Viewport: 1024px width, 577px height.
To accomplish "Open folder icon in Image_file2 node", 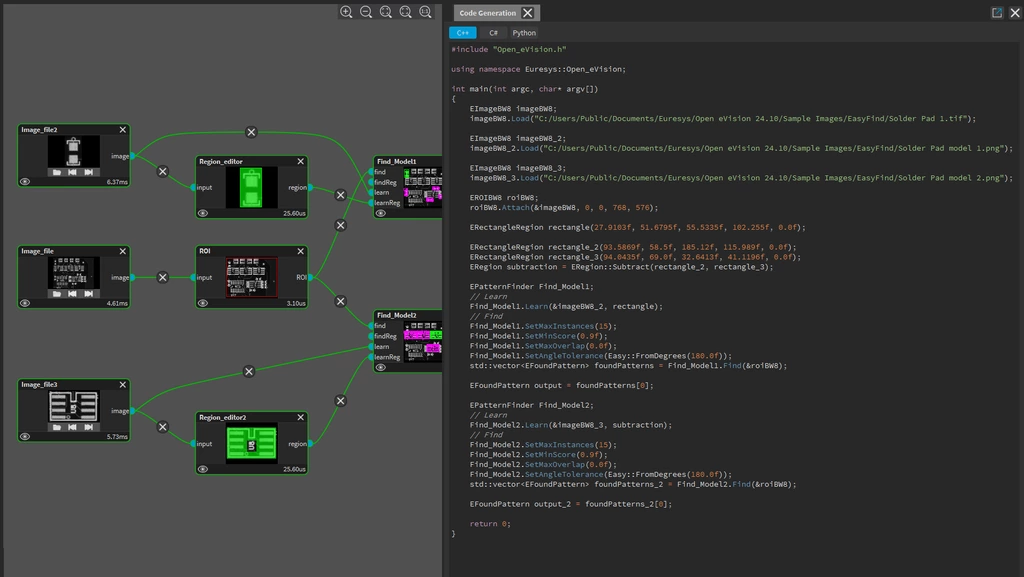I will coord(58,172).
